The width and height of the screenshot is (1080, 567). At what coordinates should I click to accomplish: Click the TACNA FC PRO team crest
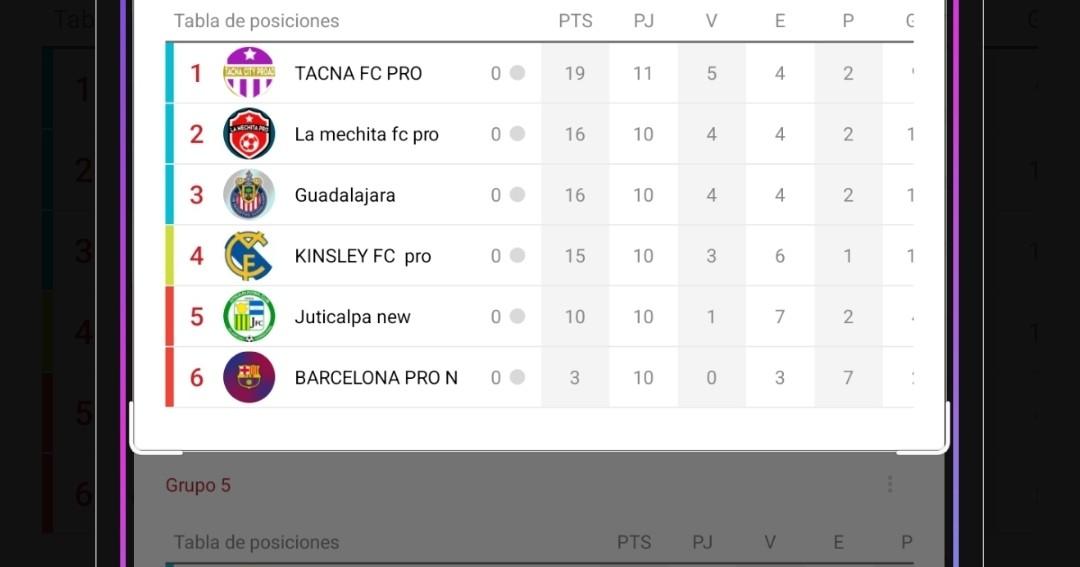249,73
